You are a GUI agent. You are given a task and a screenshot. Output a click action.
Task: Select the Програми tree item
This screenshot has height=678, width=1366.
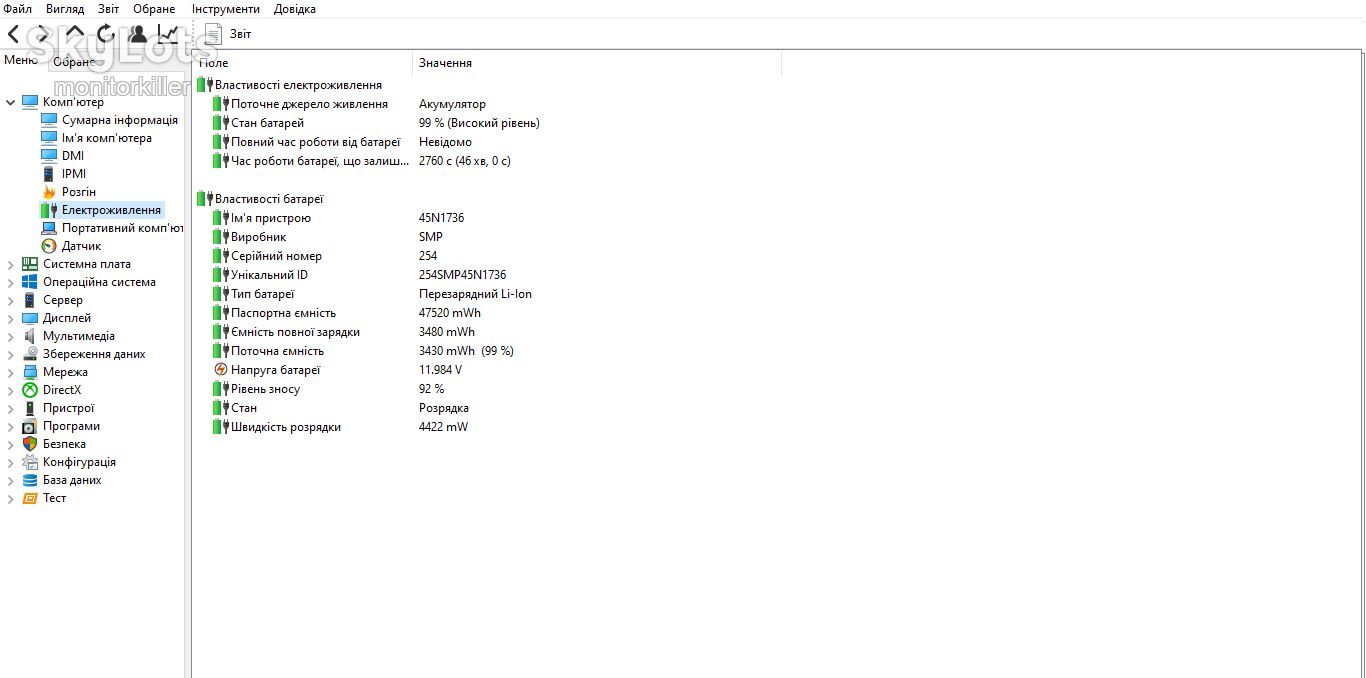coord(71,426)
